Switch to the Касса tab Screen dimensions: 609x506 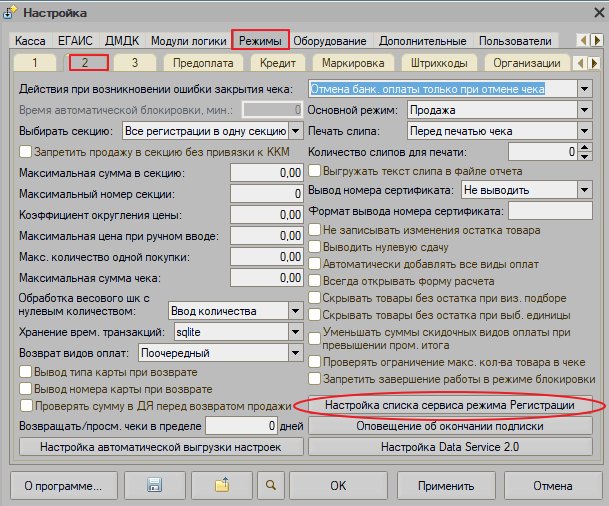pyautogui.click(x=30, y=41)
